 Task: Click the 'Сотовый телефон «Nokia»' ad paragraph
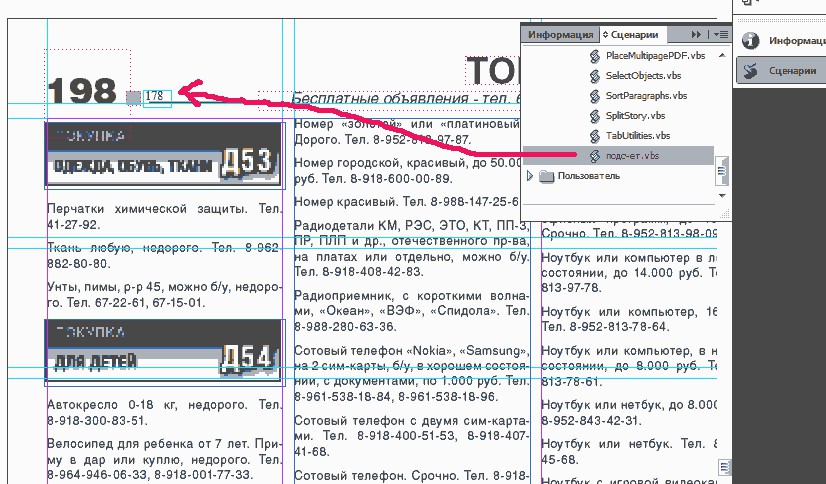(x=411, y=373)
